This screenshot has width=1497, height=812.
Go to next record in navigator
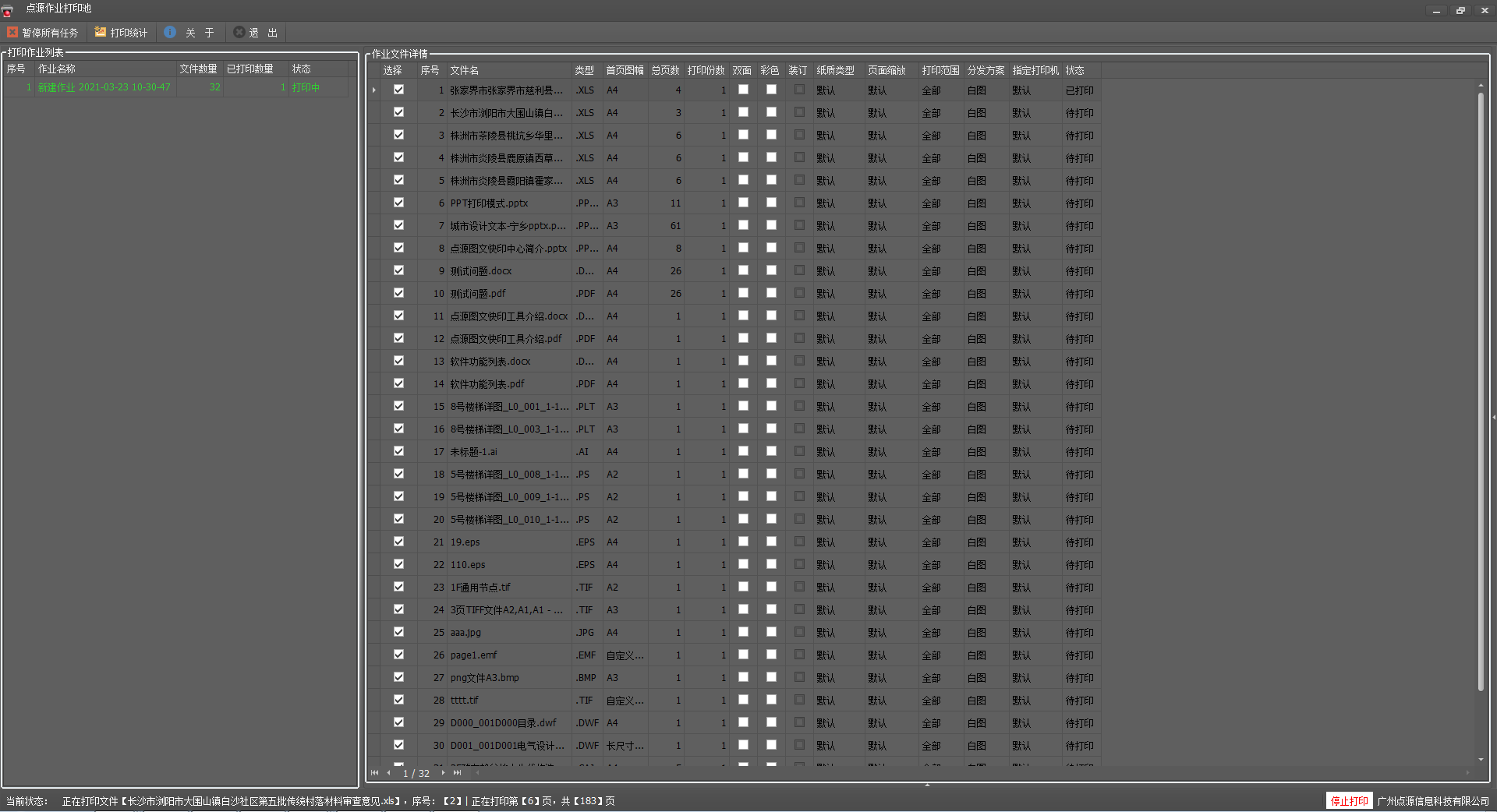pos(443,773)
